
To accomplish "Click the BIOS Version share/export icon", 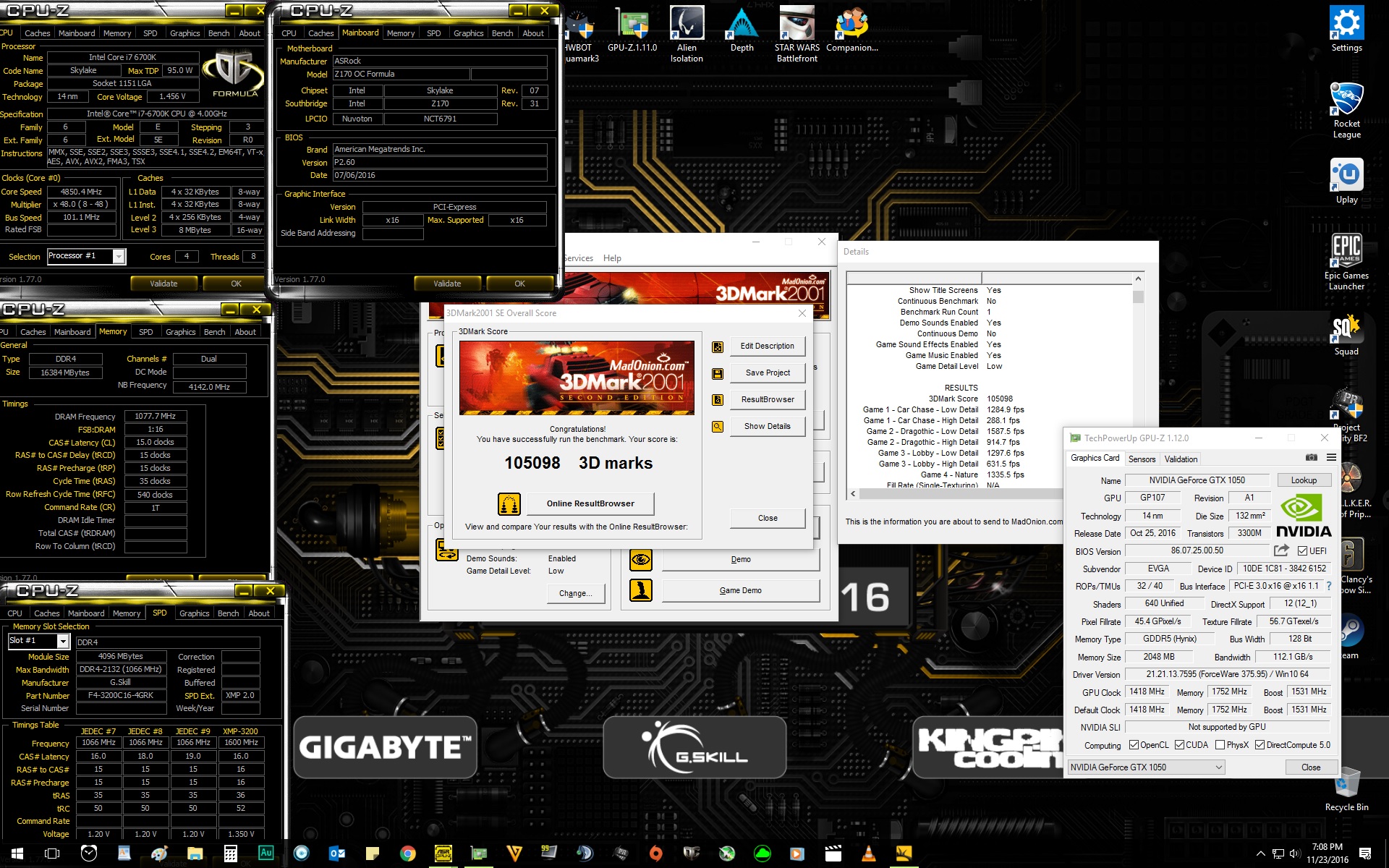I will (1281, 550).
